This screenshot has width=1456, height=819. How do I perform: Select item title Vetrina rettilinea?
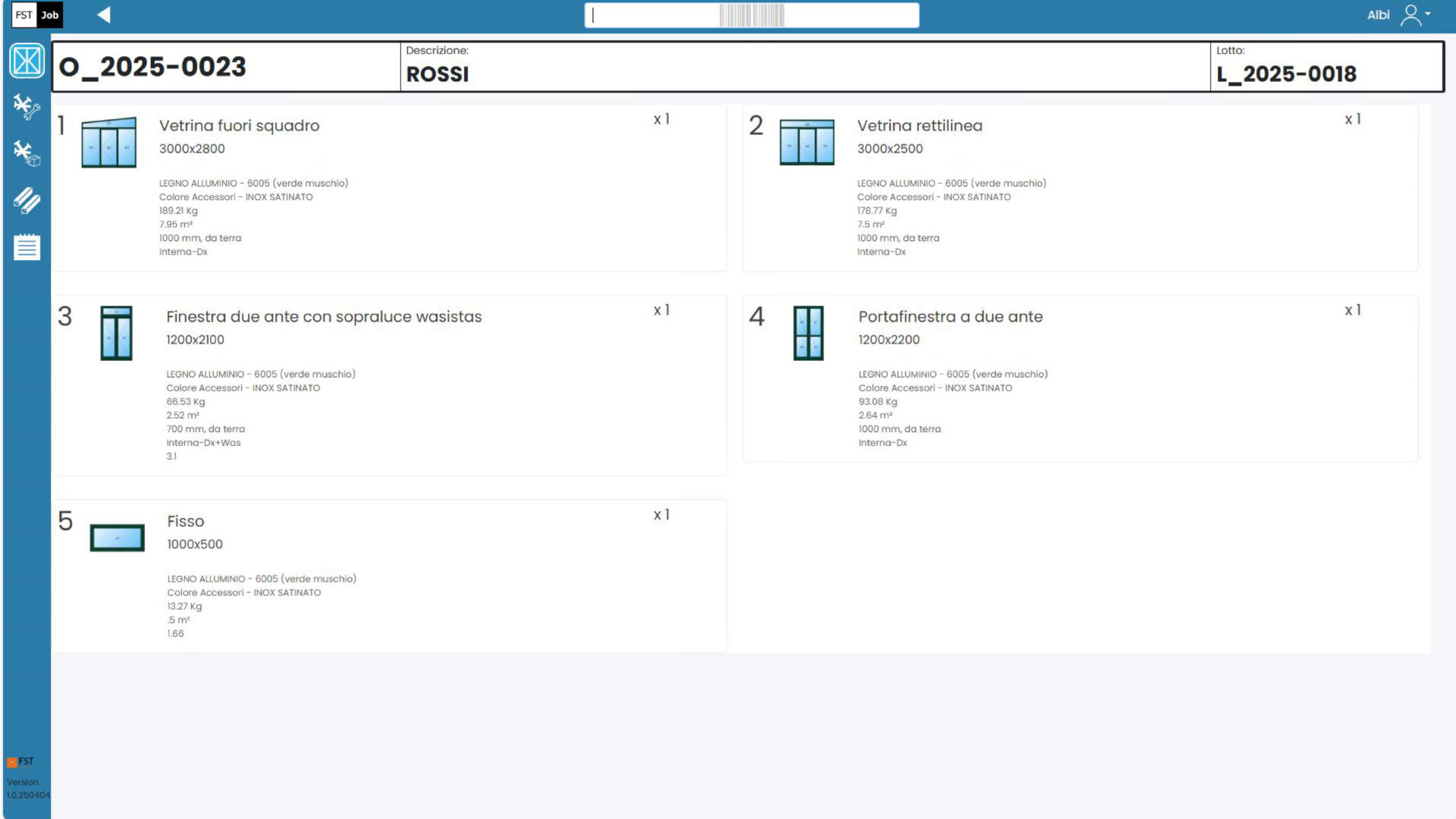coord(920,126)
